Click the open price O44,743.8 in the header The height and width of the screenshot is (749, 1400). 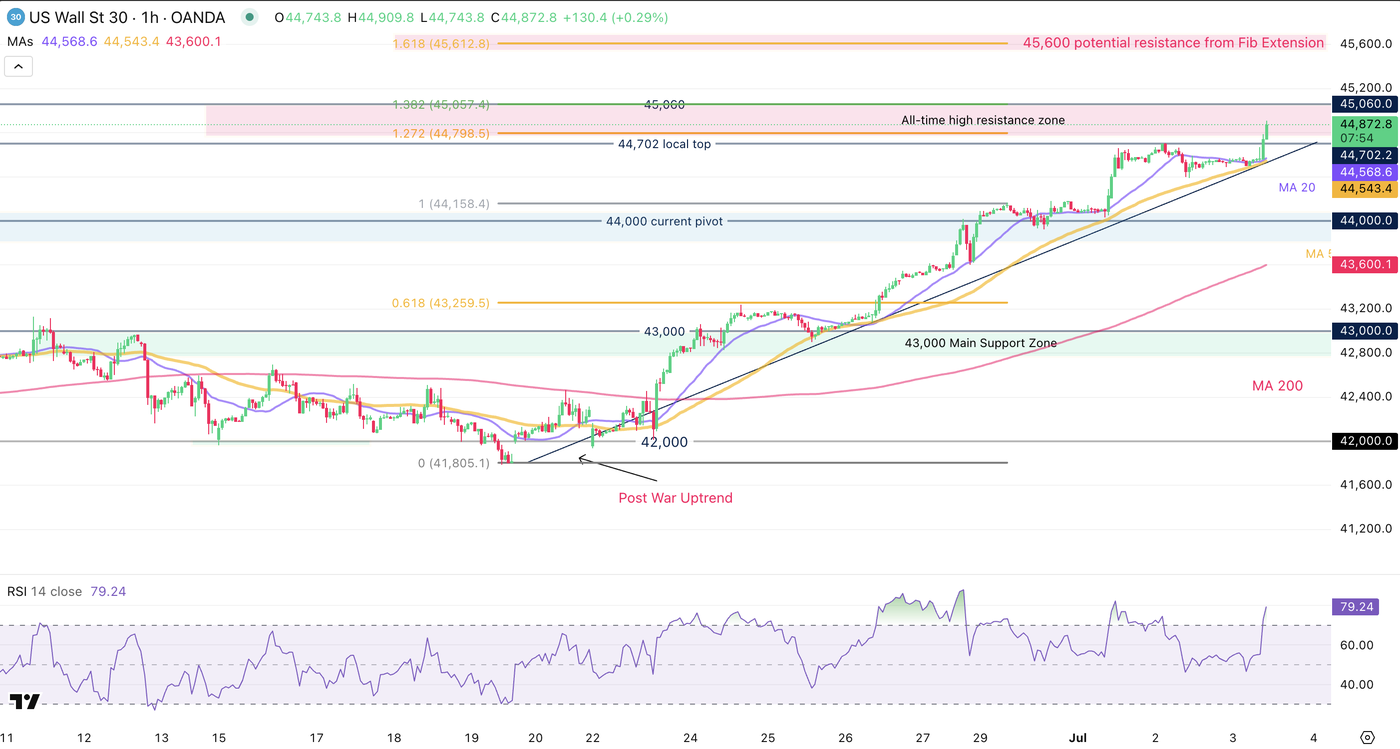point(309,18)
